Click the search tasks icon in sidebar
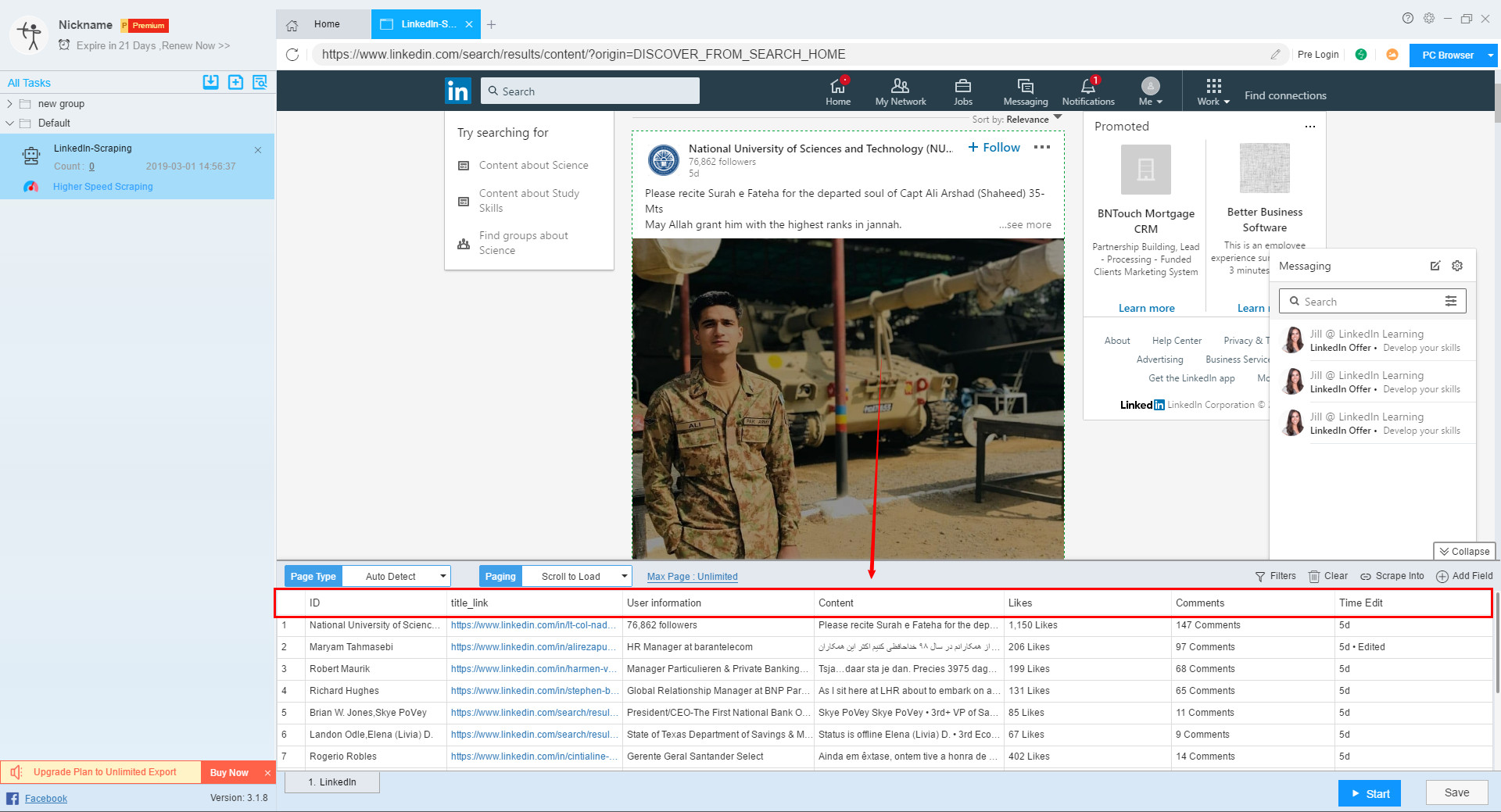 coord(260,82)
